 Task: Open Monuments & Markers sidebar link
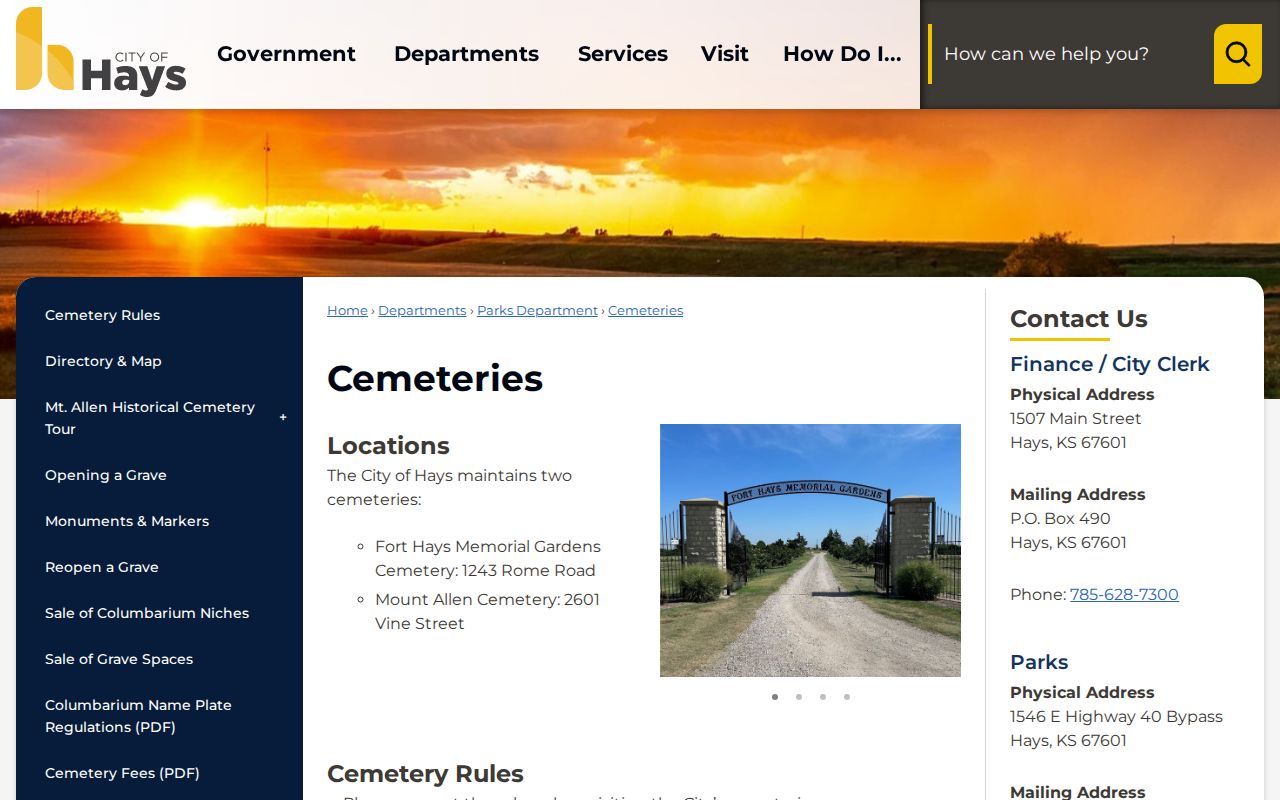127,521
